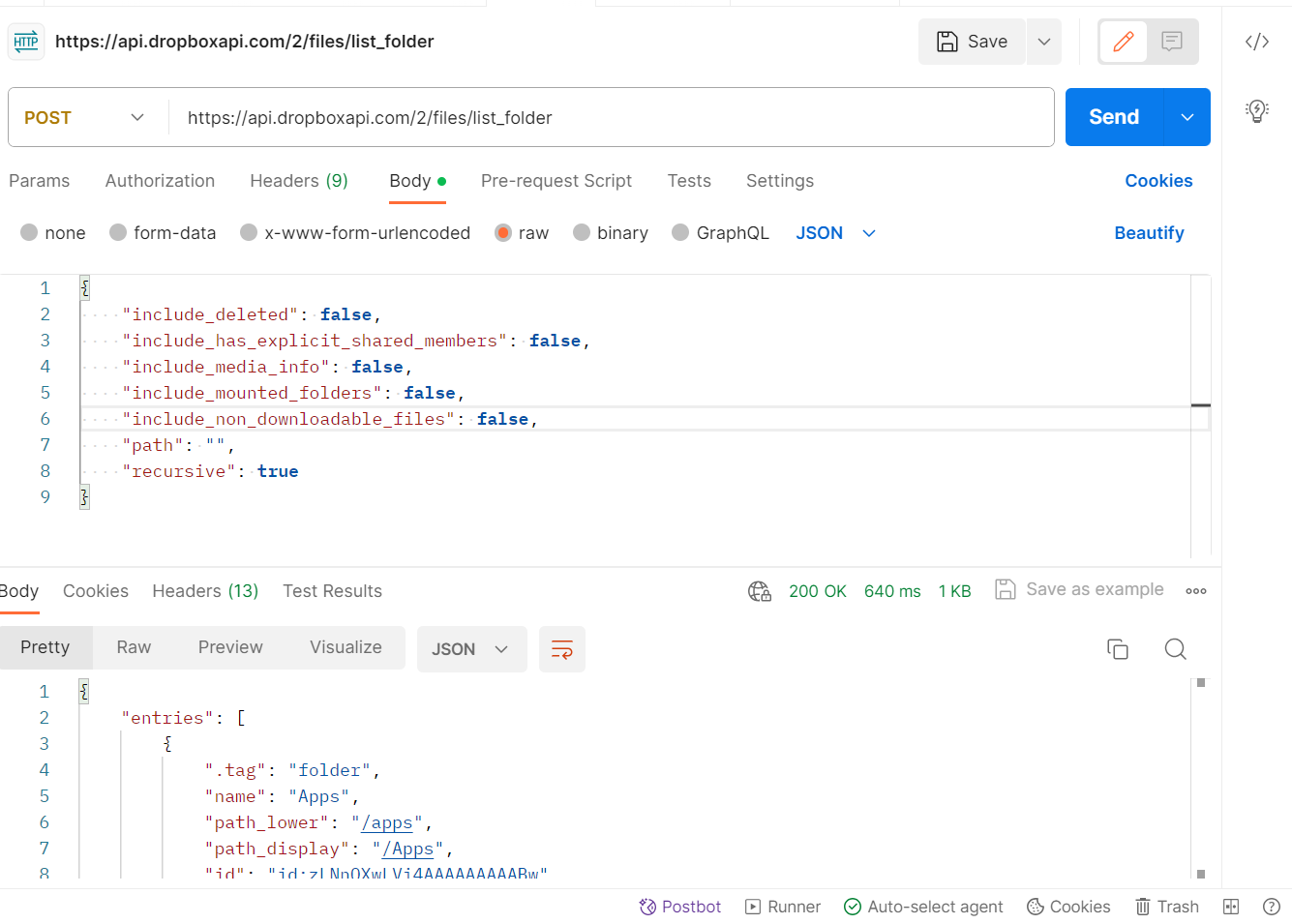Image resolution: width=1292 pixels, height=924 pixels.
Task: Open the code snippet panel icon
Action: 1257,42
